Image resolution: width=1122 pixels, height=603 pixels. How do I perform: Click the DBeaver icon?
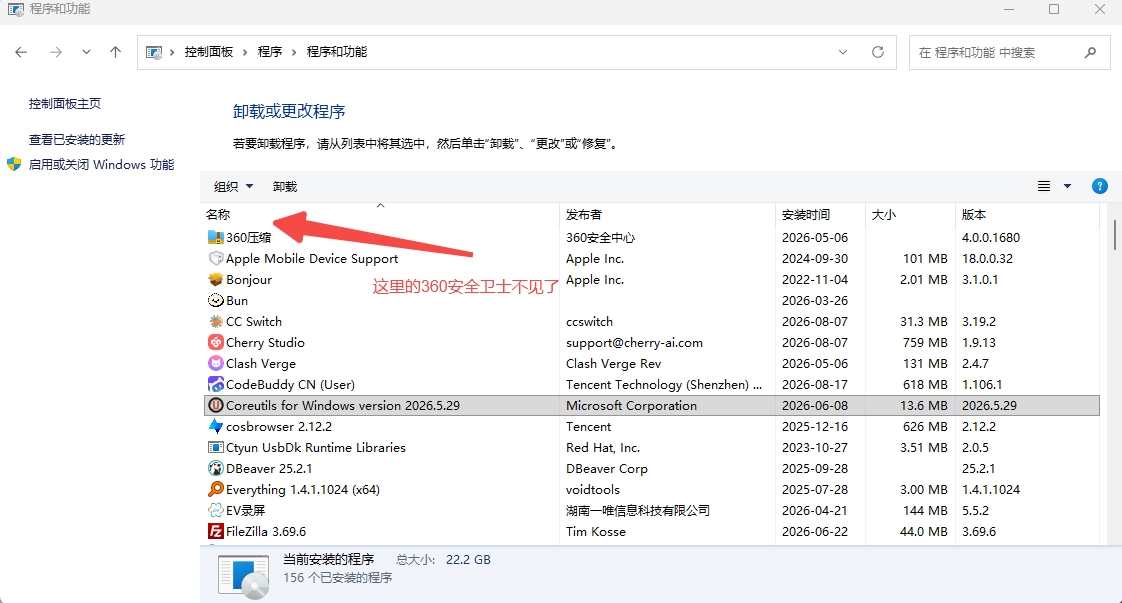tap(215, 469)
